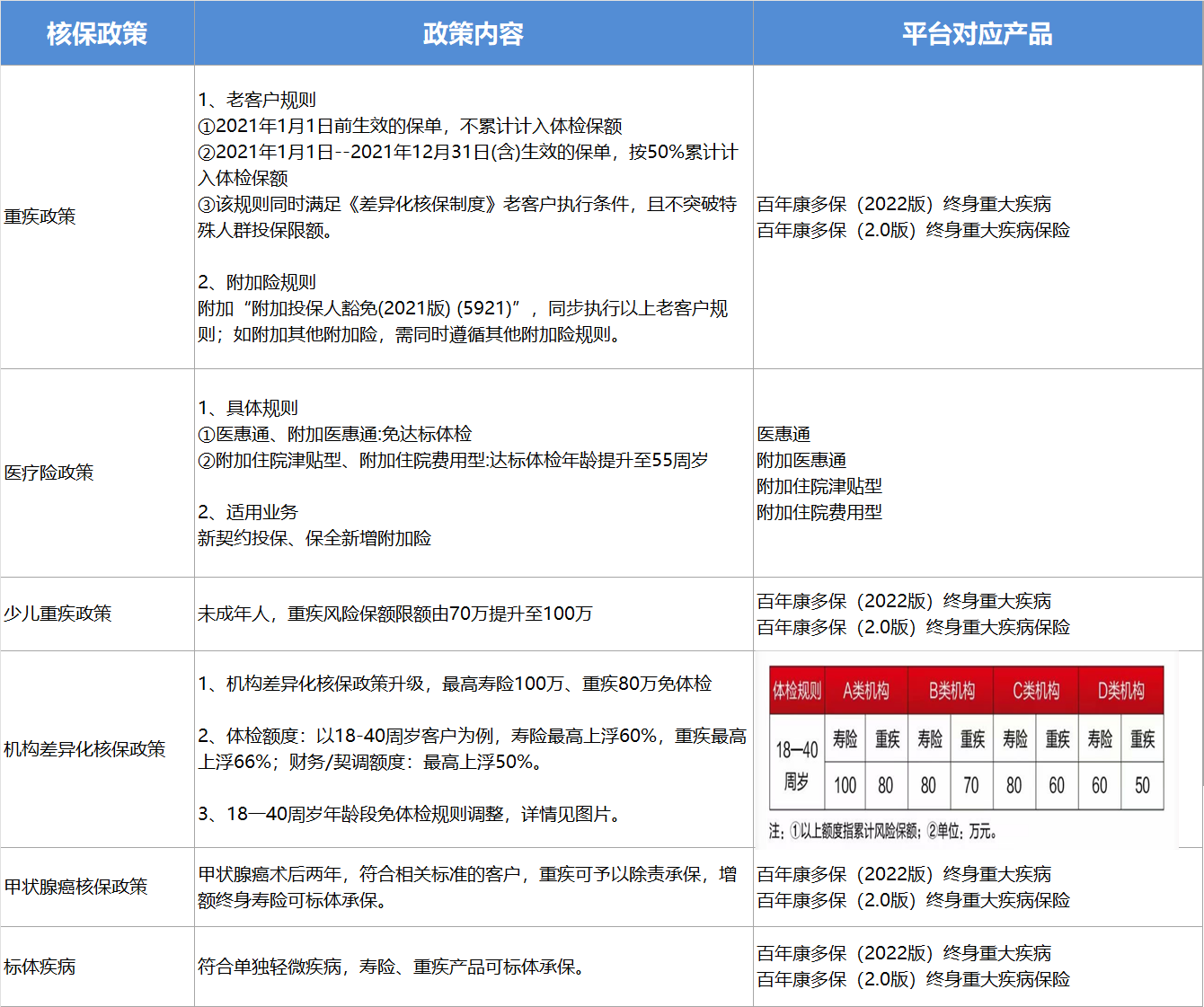
Task: Select the 医惠通 product entry
Action: point(783,434)
